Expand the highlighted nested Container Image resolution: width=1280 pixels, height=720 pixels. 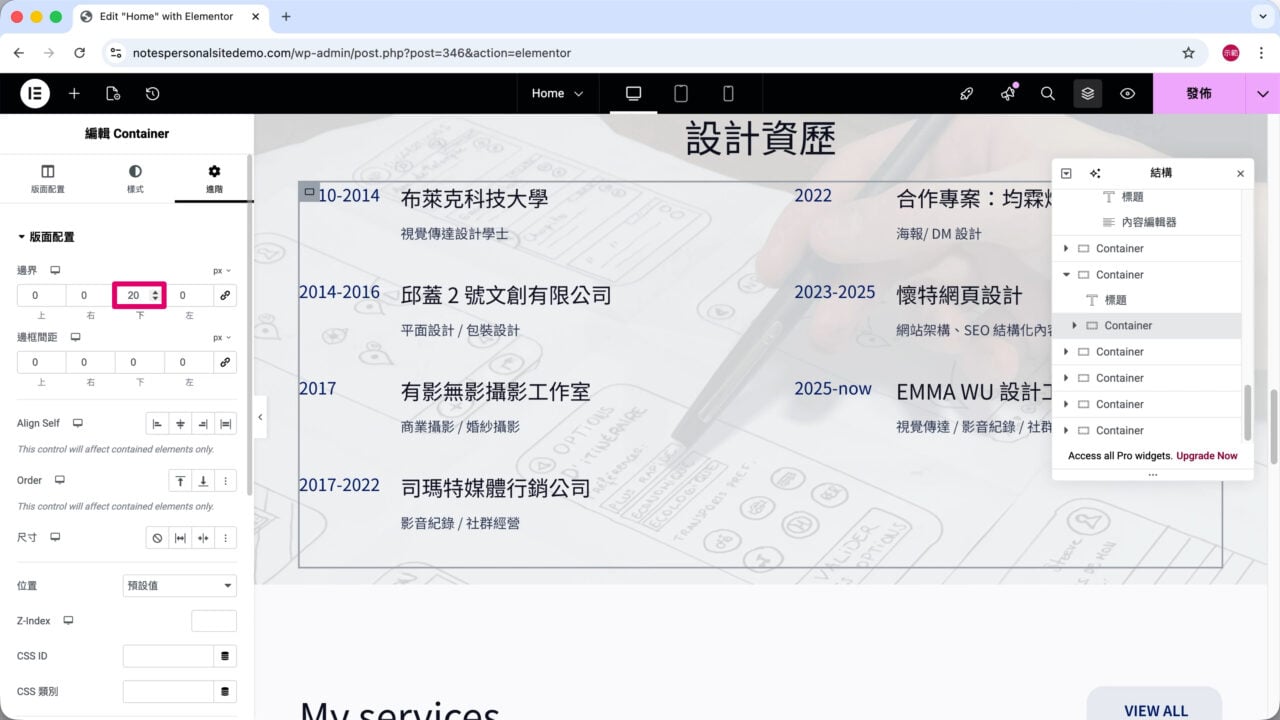(1075, 326)
